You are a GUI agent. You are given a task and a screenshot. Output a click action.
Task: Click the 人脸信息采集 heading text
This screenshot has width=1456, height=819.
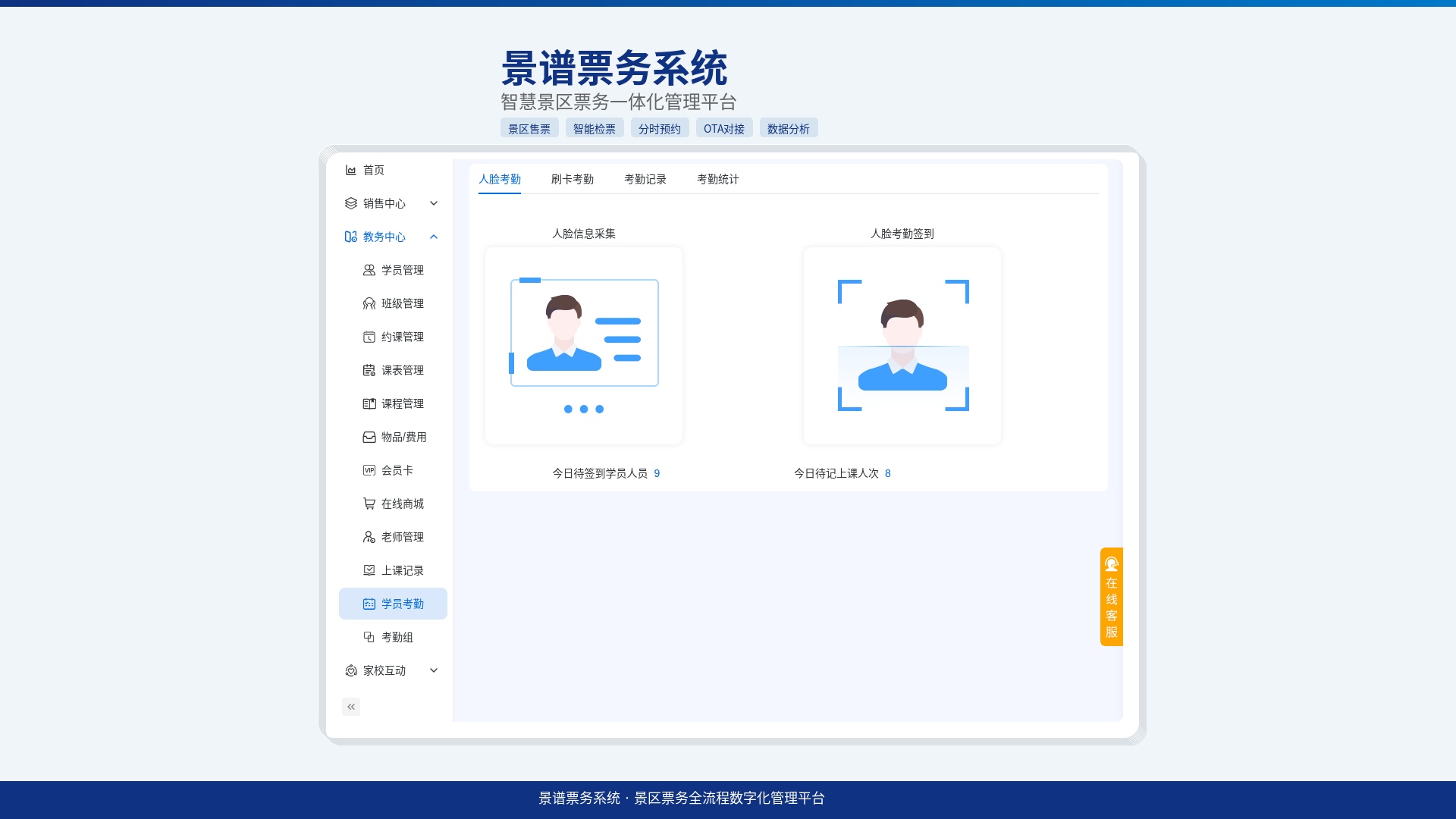(584, 234)
